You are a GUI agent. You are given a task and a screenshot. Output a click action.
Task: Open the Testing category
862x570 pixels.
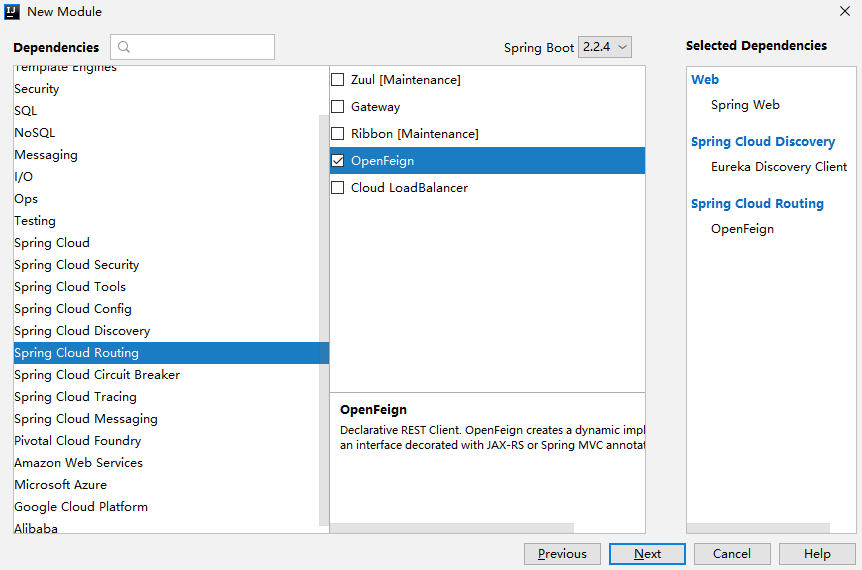click(171, 220)
